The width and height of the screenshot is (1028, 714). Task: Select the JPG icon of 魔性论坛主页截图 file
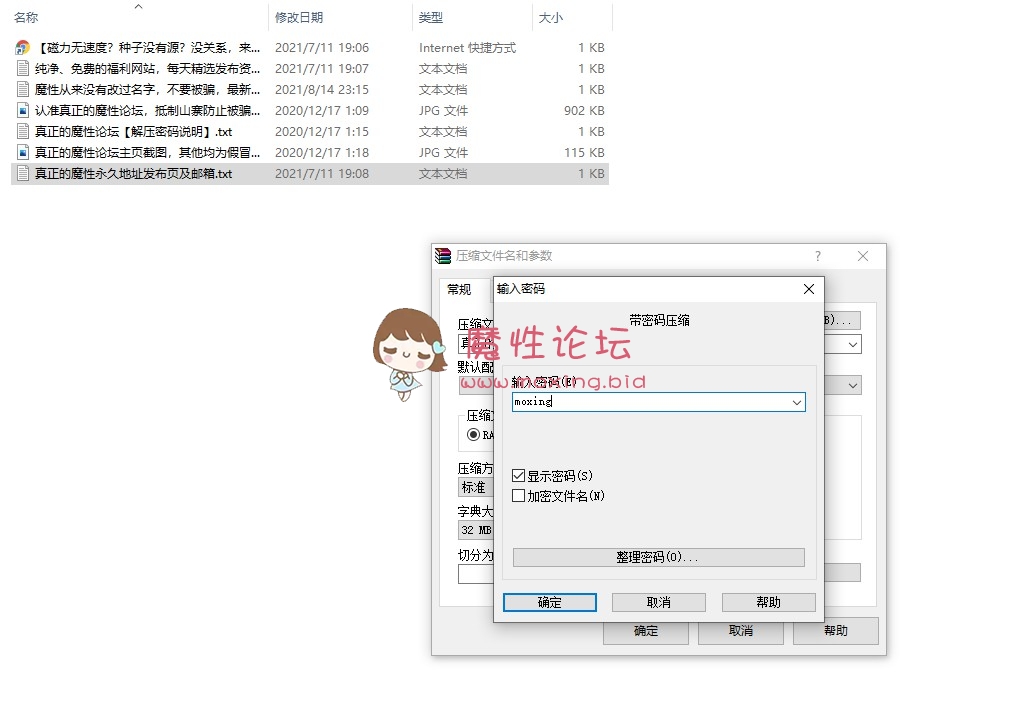click(x=21, y=152)
